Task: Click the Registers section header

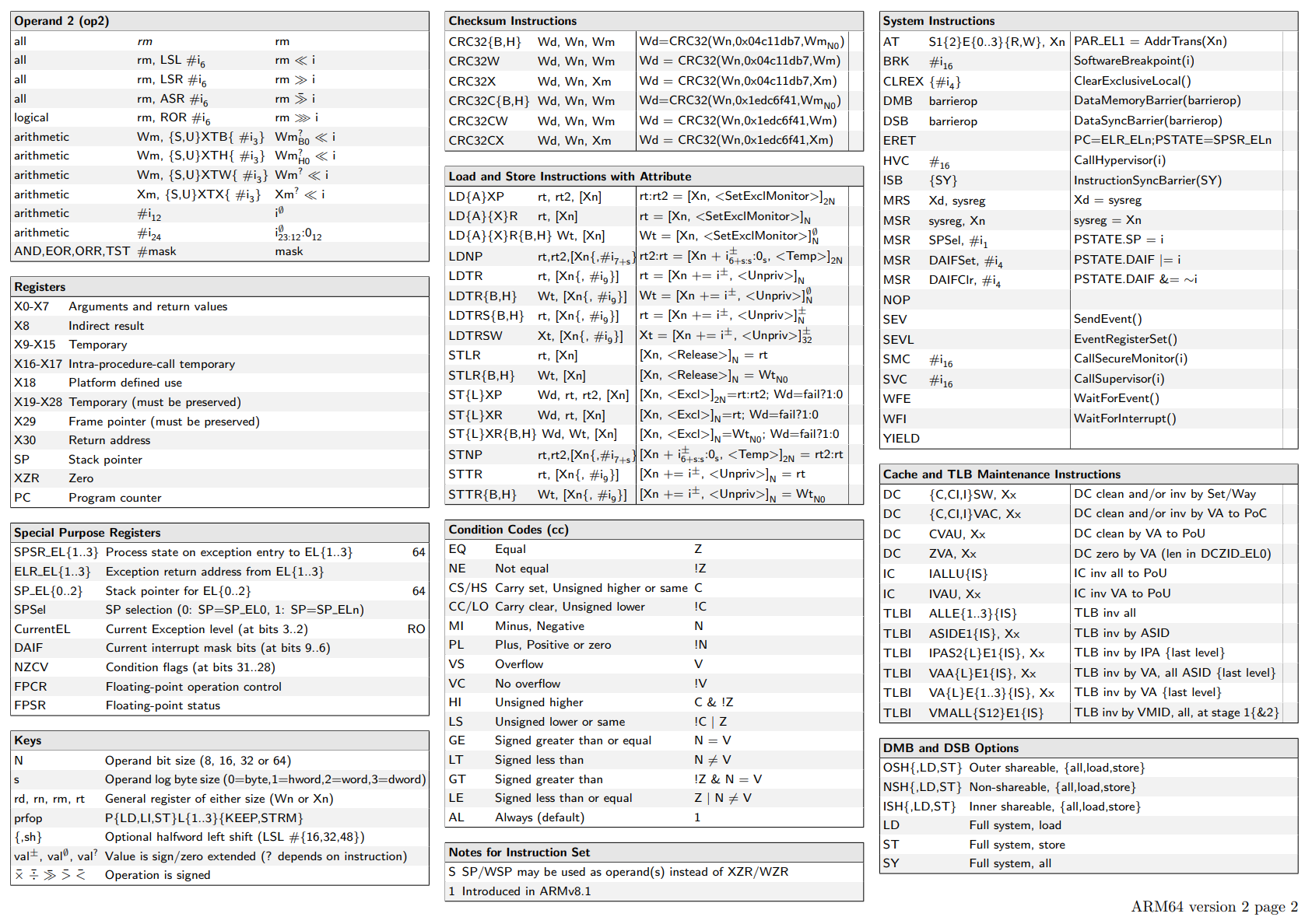Action: tap(40, 287)
